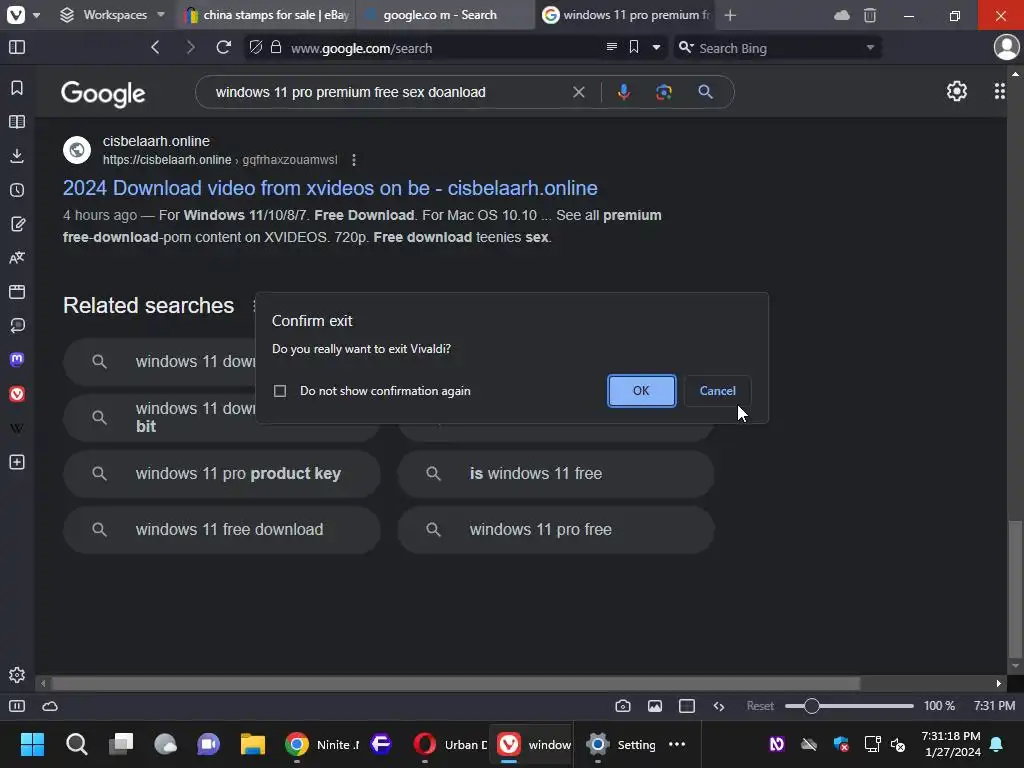This screenshot has height=768, width=1024.
Task: Search windows 11 pro free
Action: (x=556, y=530)
